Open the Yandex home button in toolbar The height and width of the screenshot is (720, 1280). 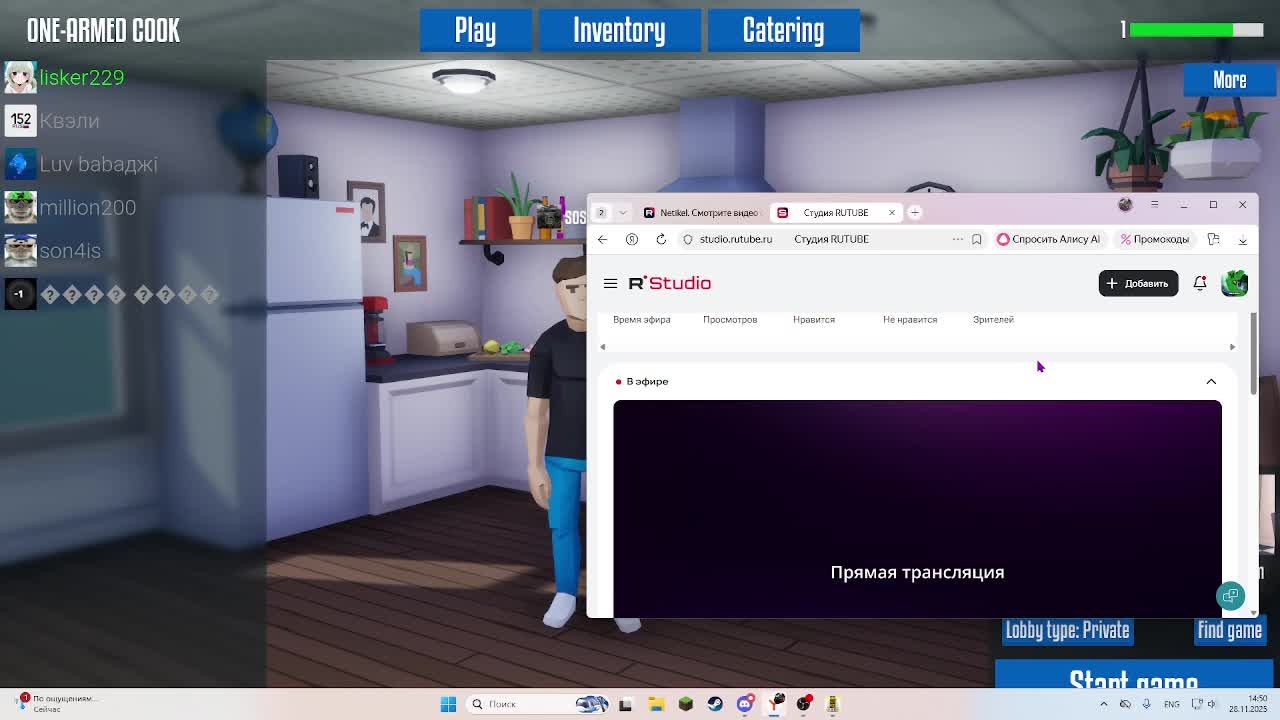pyautogui.click(x=632, y=239)
